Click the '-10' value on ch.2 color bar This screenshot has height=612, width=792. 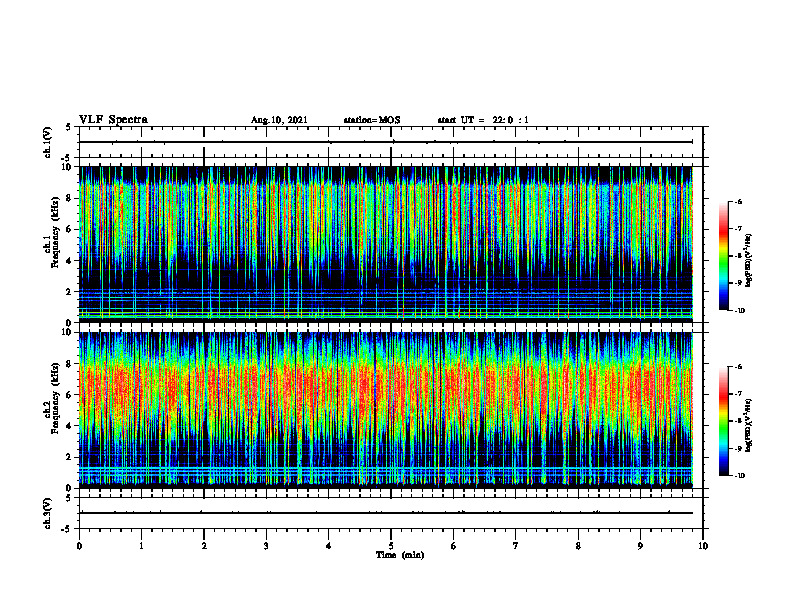(x=739, y=476)
